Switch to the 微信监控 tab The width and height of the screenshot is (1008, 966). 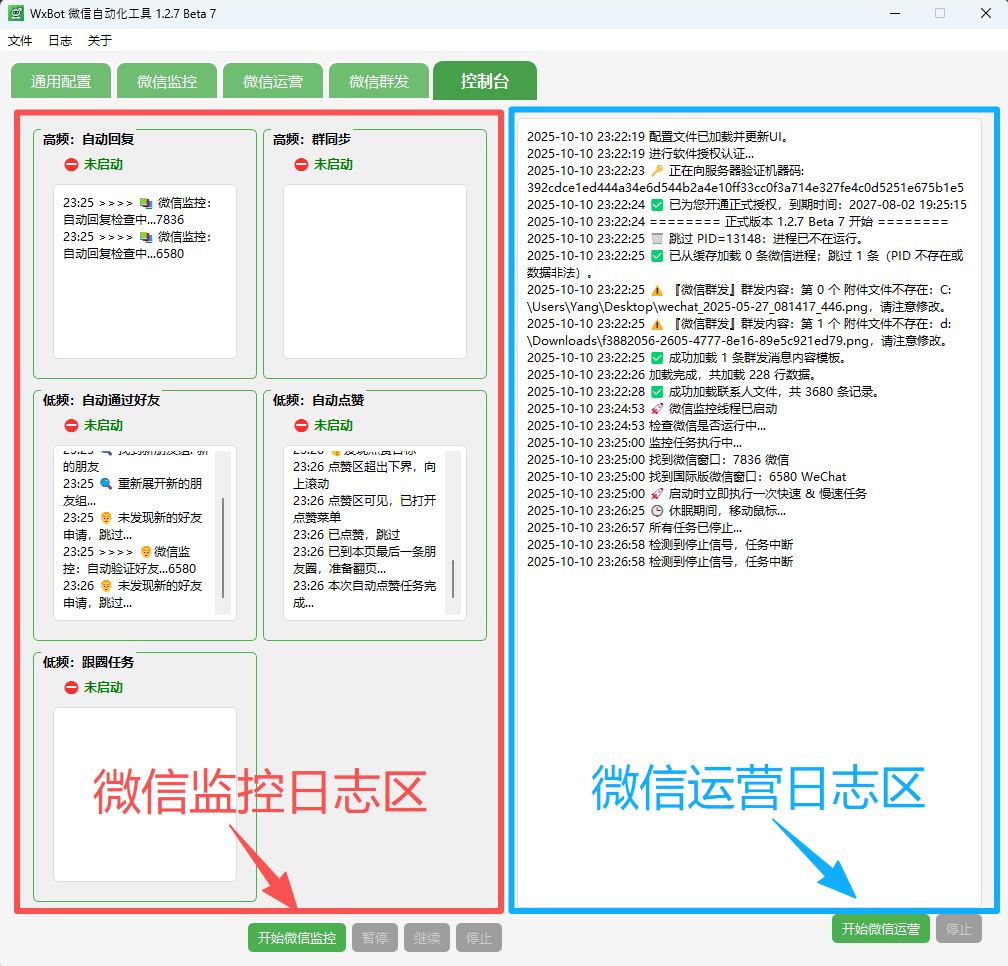(x=167, y=82)
